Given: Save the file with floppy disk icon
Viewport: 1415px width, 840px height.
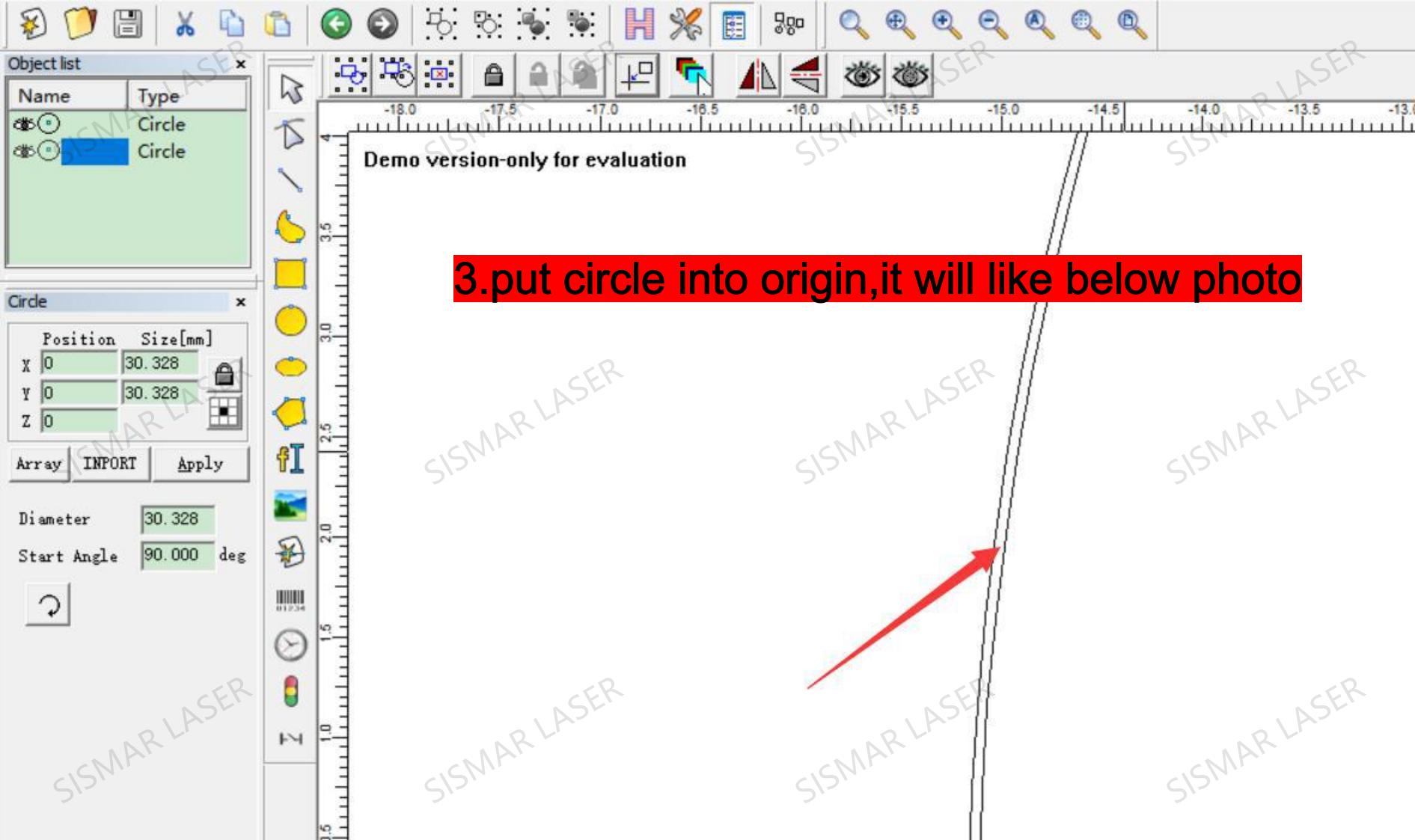Looking at the screenshot, I should coord(127,24).
